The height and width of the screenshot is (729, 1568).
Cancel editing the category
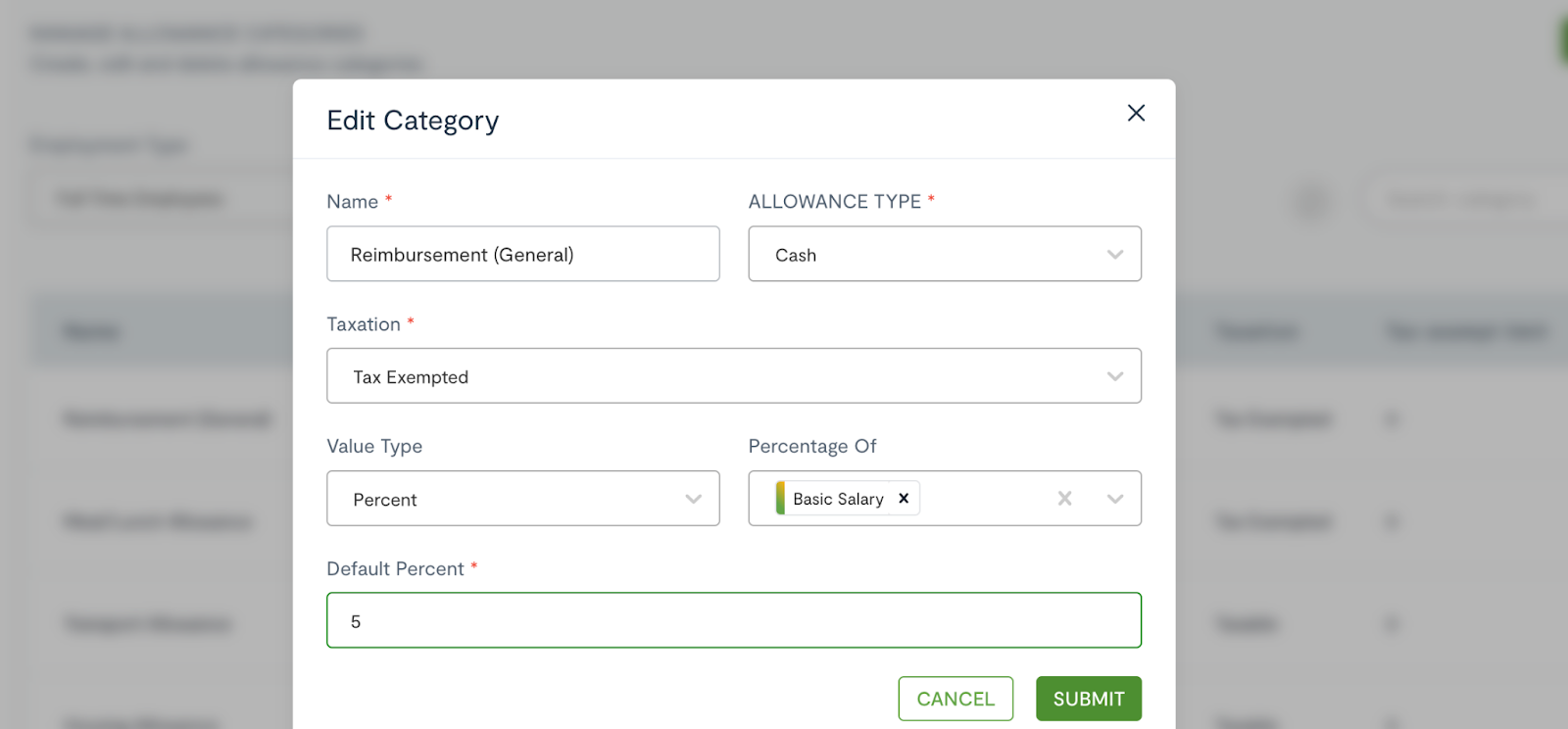pos(955,699)
